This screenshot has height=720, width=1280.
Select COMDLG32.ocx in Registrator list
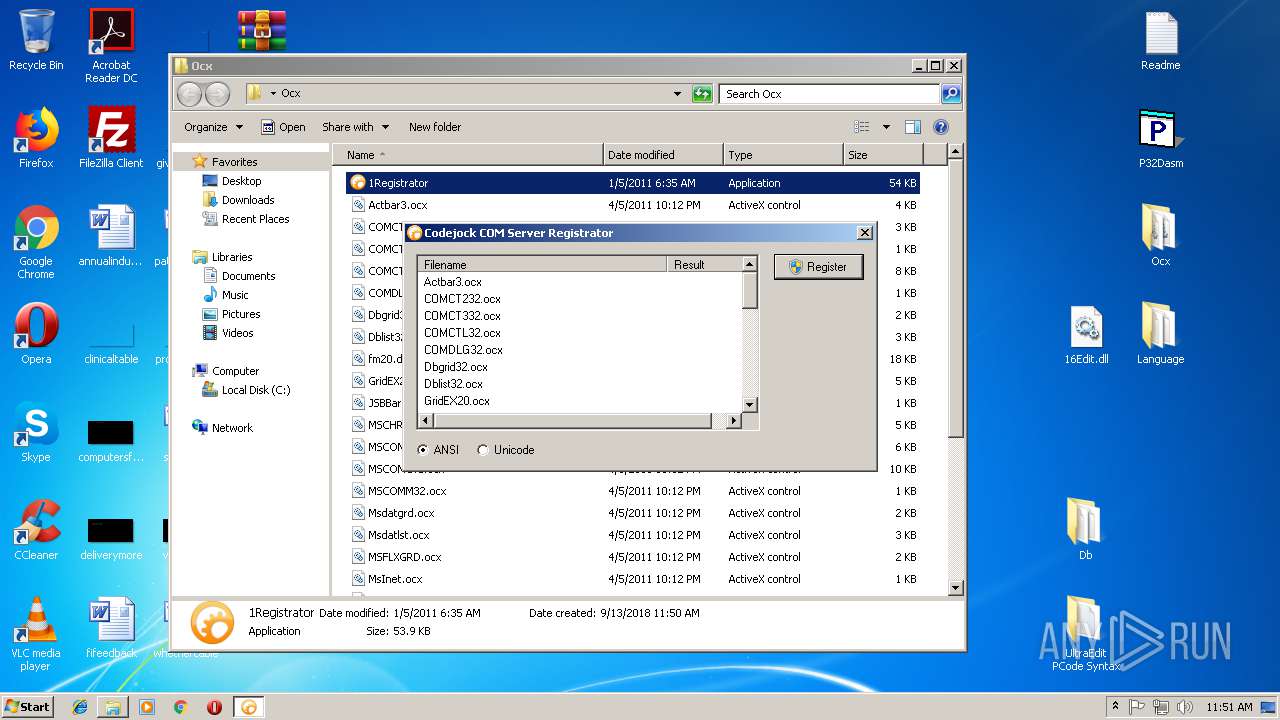[463, 350]
